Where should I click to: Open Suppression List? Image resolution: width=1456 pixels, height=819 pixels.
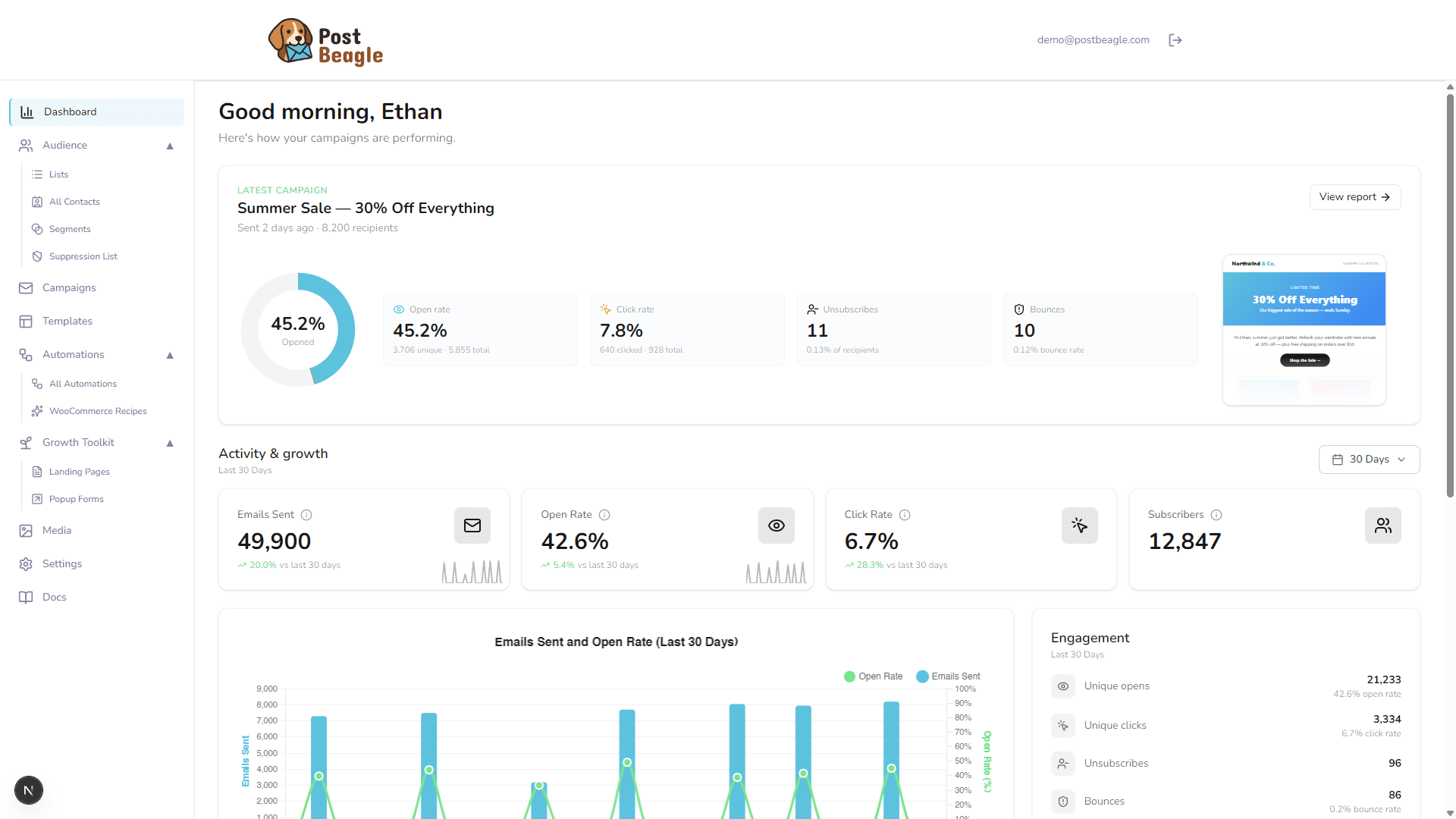tap(103, 256)
